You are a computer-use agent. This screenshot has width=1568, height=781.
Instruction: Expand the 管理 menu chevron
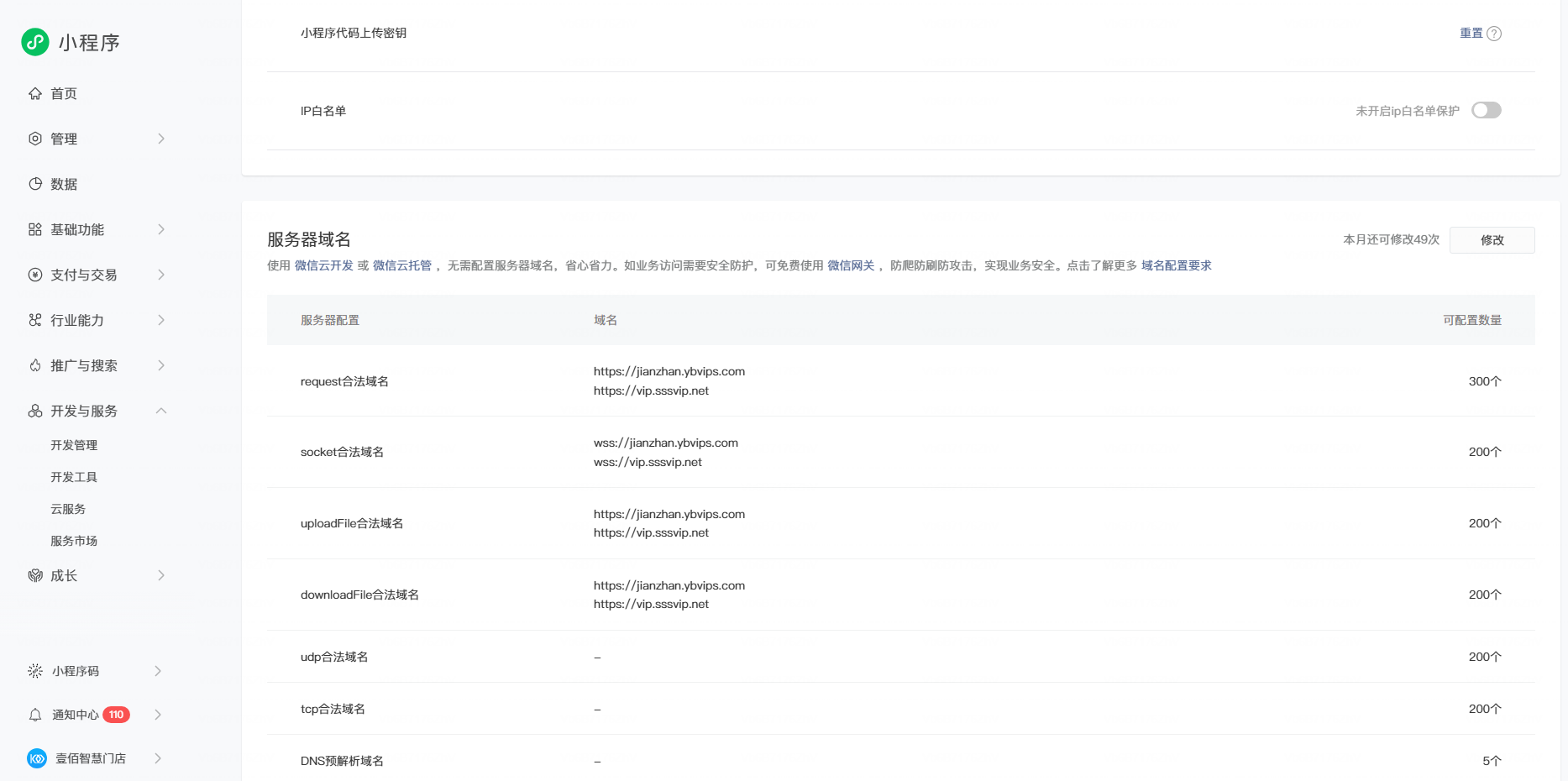coord(161,139)
